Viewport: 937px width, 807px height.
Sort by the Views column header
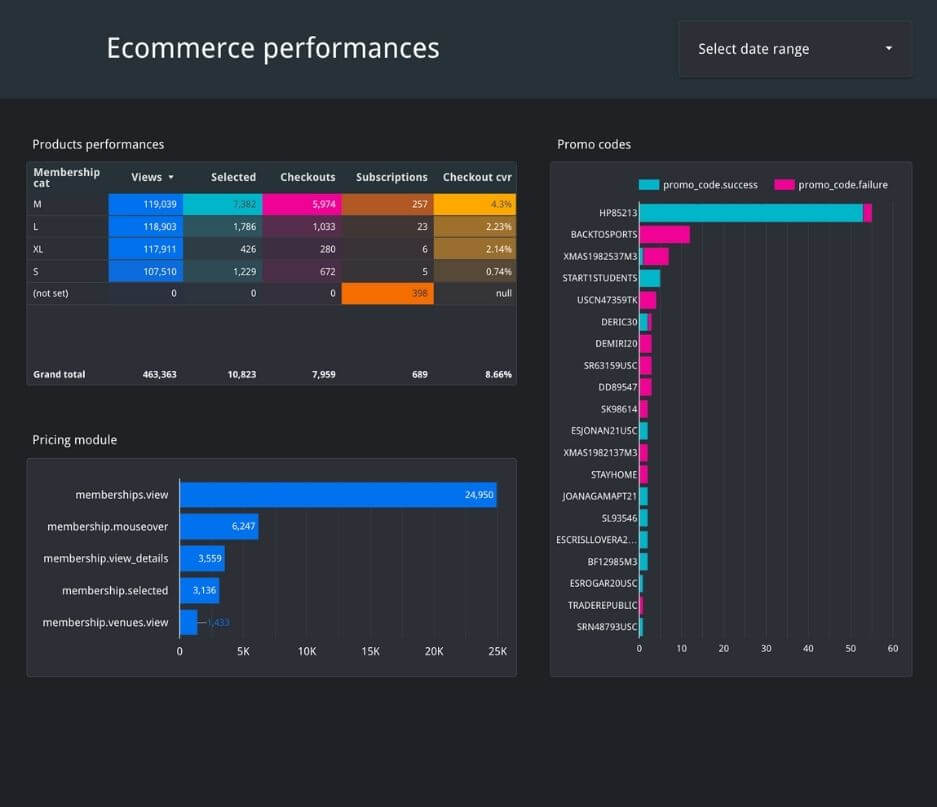(146, 177)
